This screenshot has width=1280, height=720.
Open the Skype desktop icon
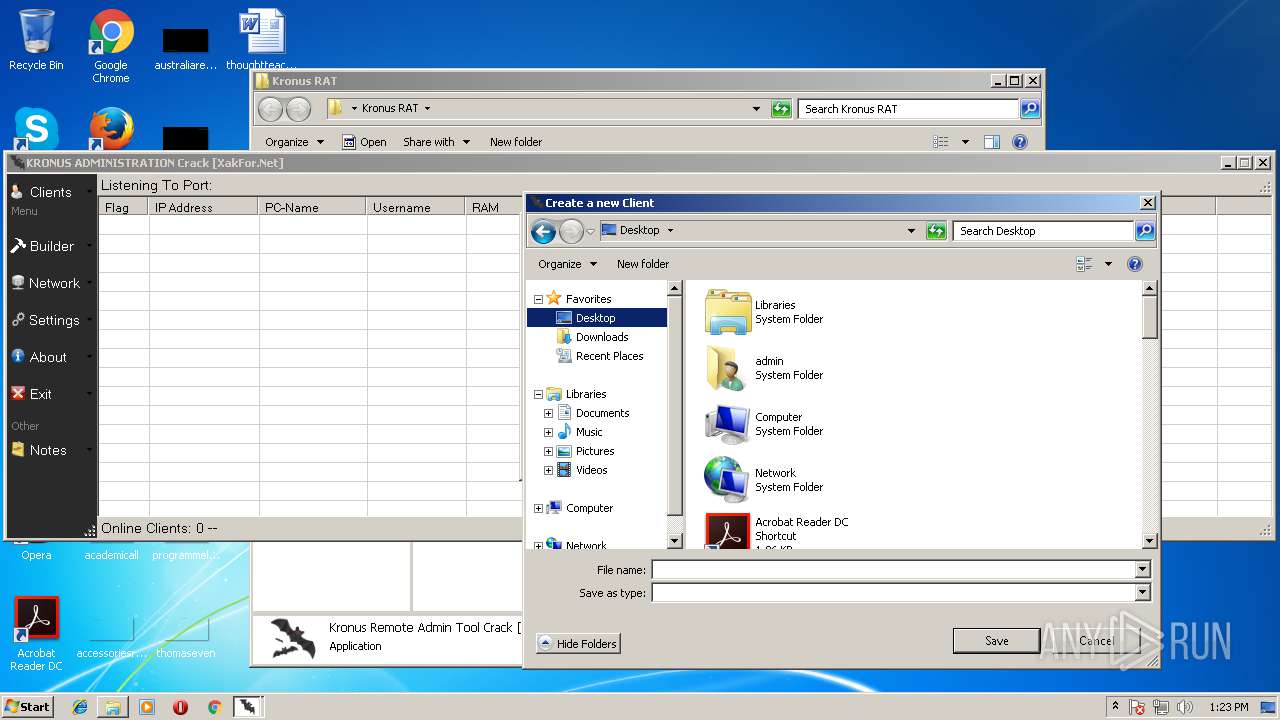[36, 128]
